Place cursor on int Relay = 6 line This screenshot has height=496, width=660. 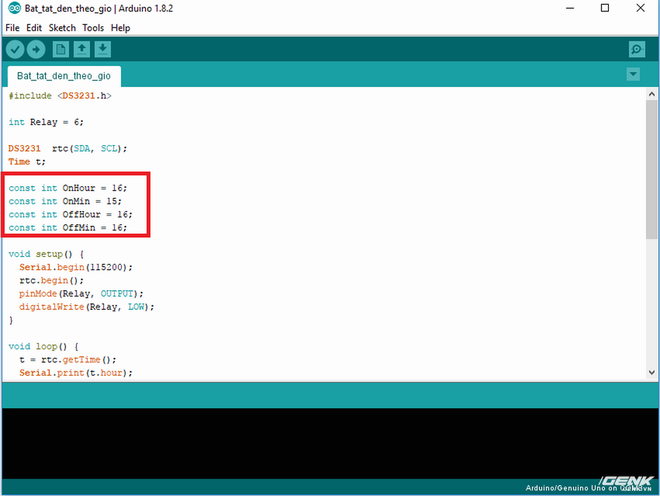46,122
